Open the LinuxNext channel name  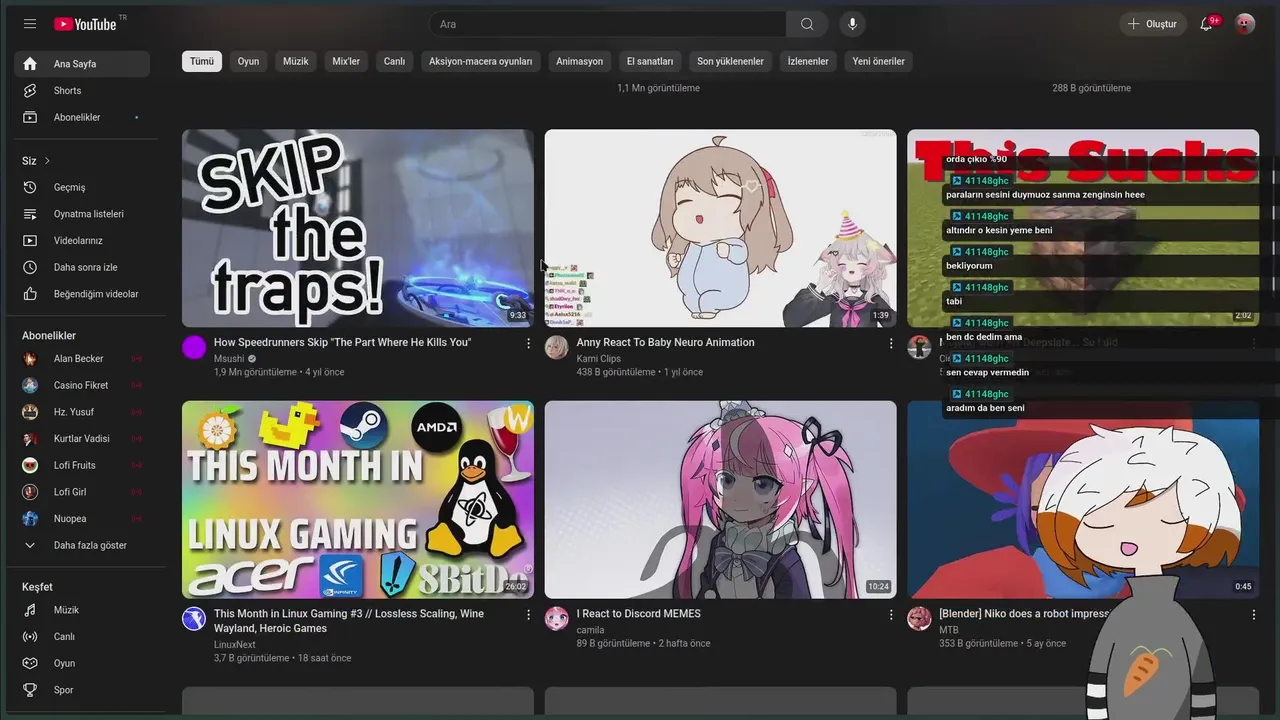(235, 645)
